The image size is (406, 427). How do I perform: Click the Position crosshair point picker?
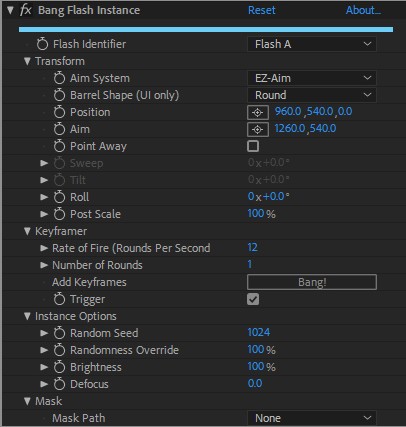(x=258, y=112)
